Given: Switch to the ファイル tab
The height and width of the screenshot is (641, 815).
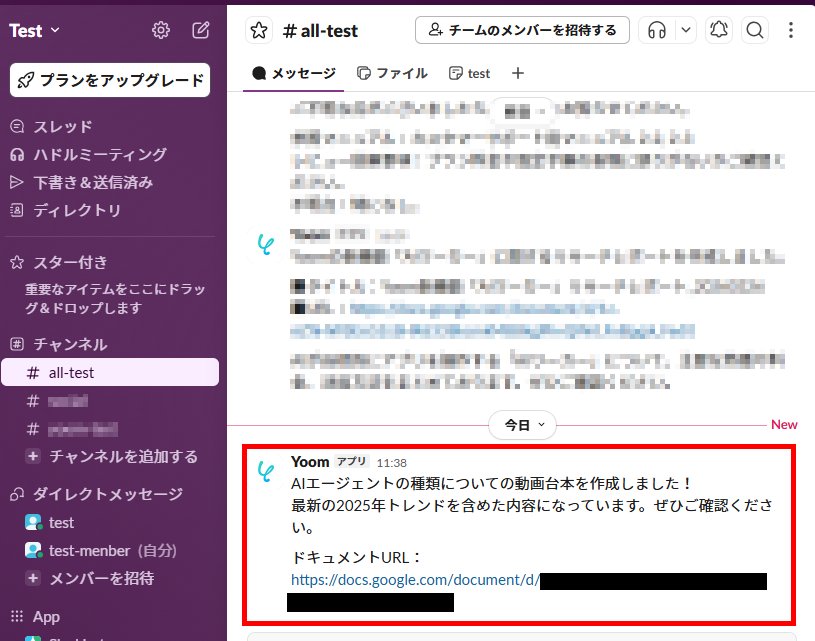Looking at the screenshot, I should 392,73.
